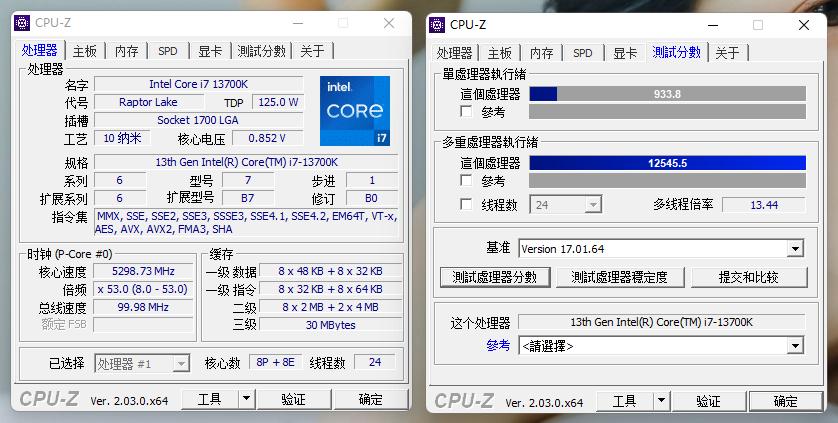Click bus speed value 99.98 MHz
Viewport: 838px width, 423px height.
[143, 307]
